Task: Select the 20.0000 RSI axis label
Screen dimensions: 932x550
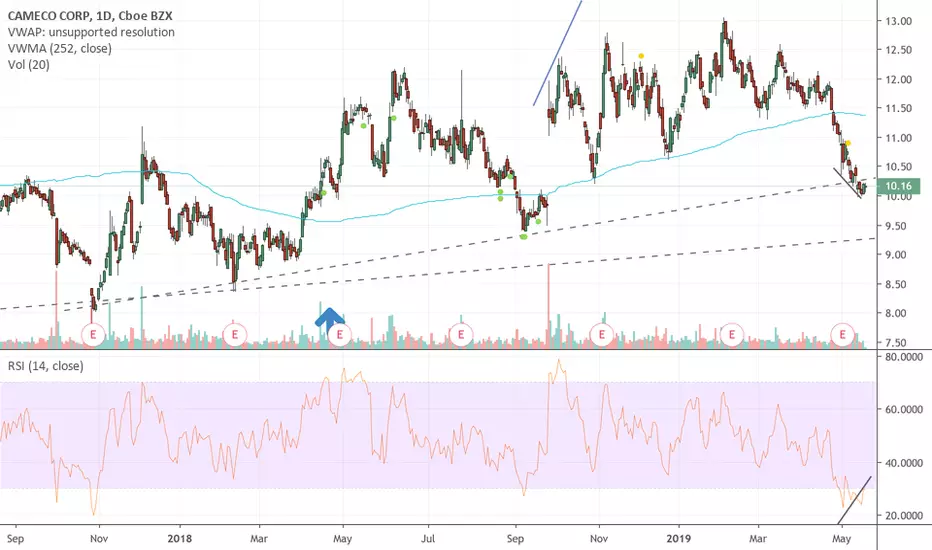Action: point(903,516)
